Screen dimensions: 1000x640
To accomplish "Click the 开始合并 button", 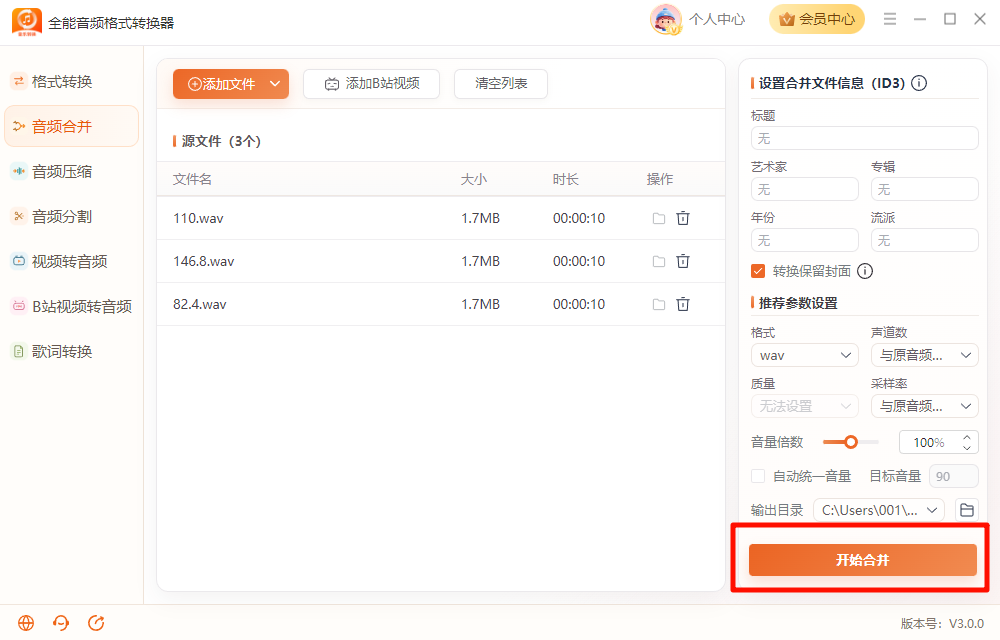I will coord(862,560).
